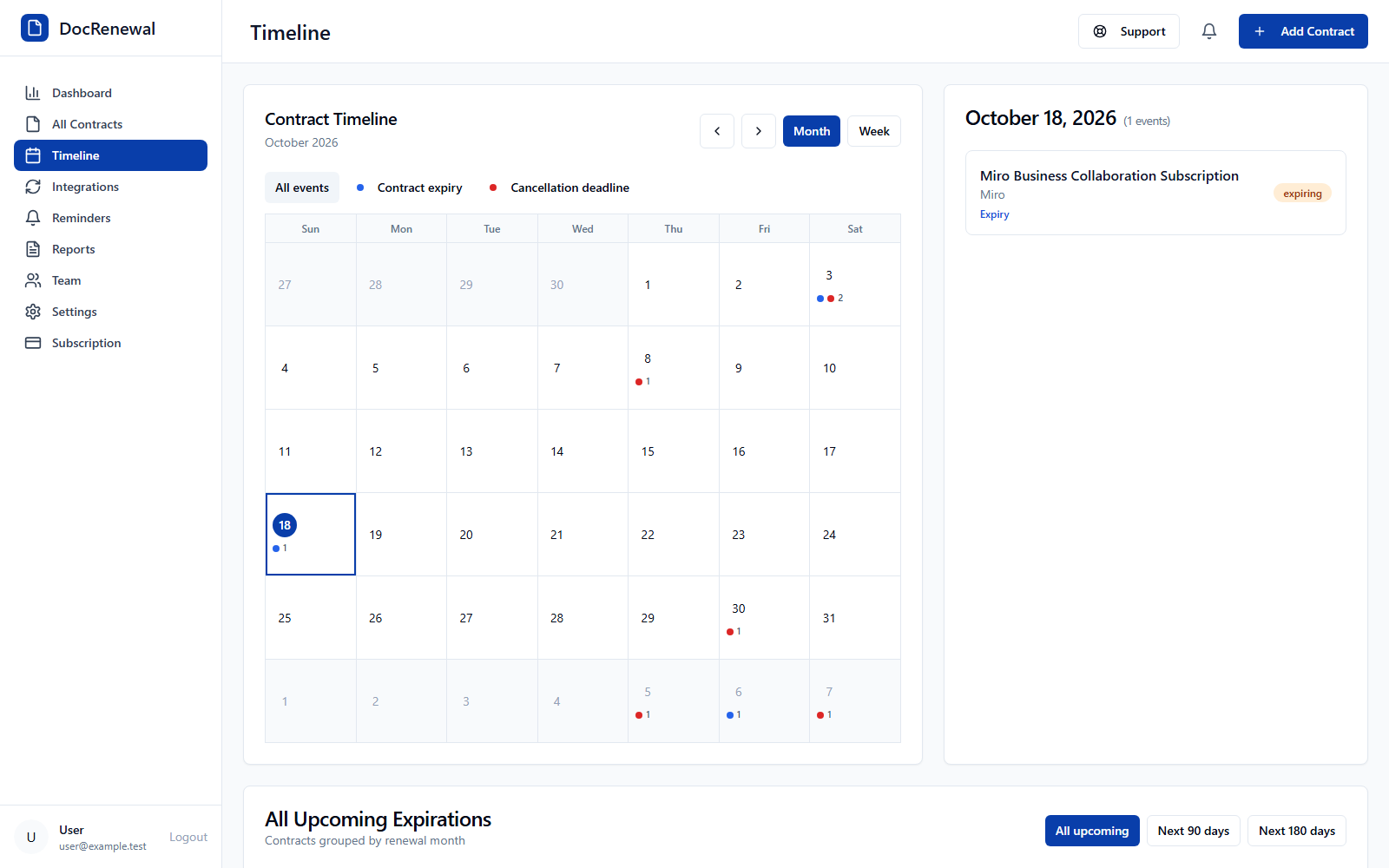Select October 3 calendar day
1389x868 pixels.
[855, 285]
